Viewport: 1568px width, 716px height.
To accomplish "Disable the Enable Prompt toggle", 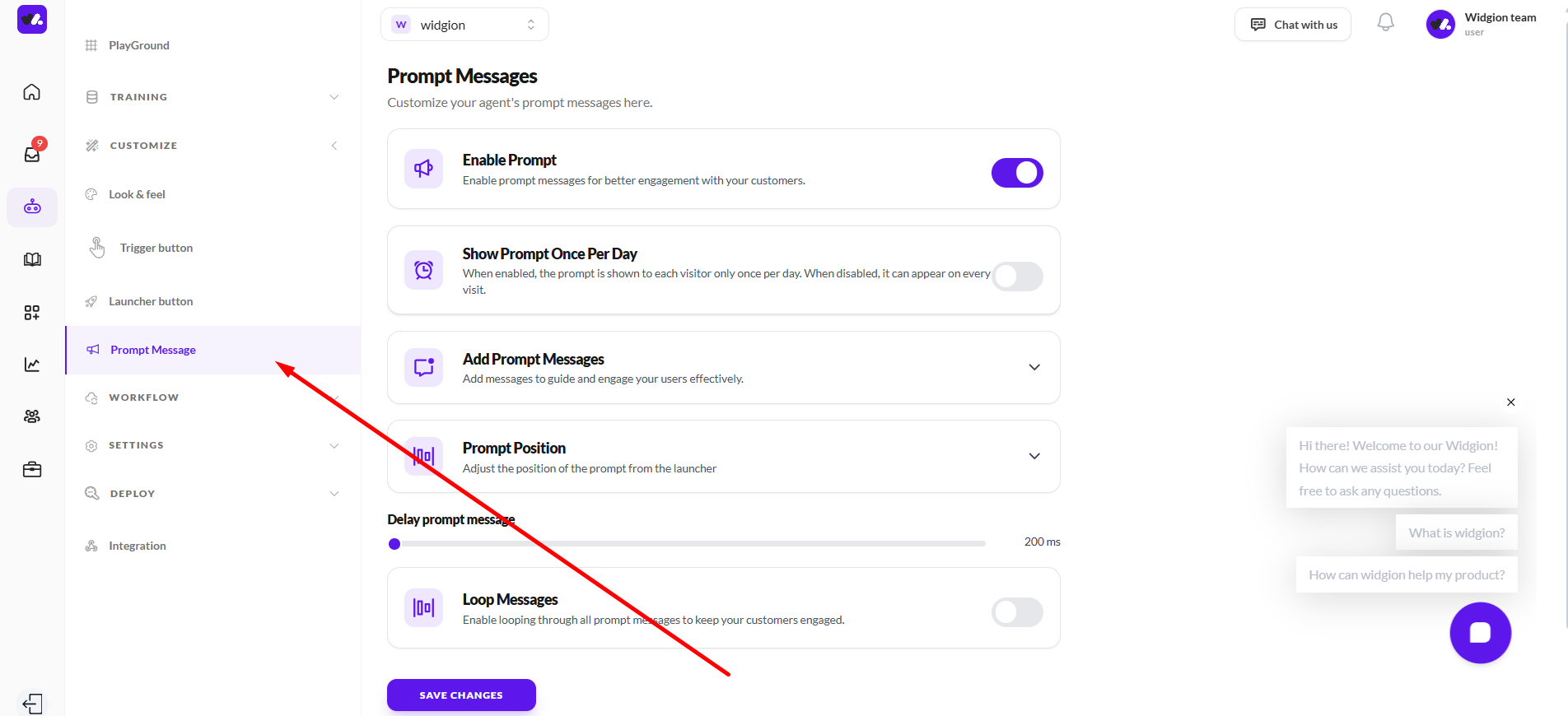I will (x=1017, y=173).
